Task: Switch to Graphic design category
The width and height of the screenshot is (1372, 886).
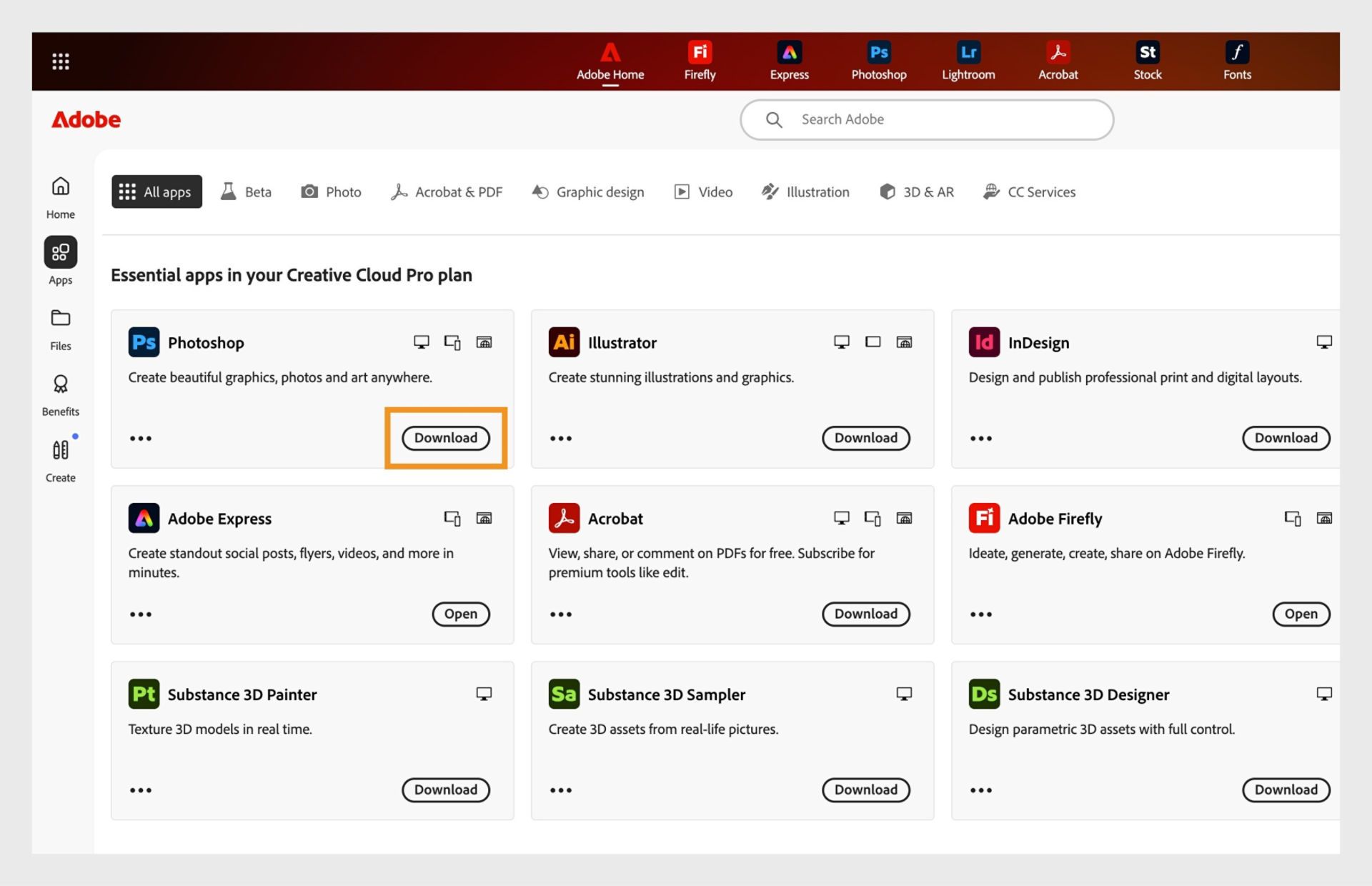Action: [588, 191]
